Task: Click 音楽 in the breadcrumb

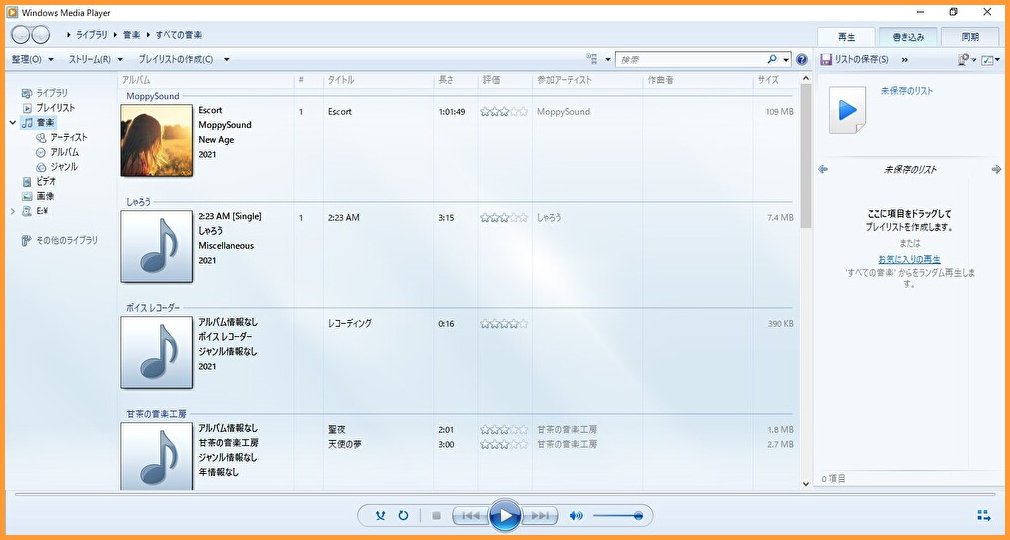Action: click(x=131, y=35)
